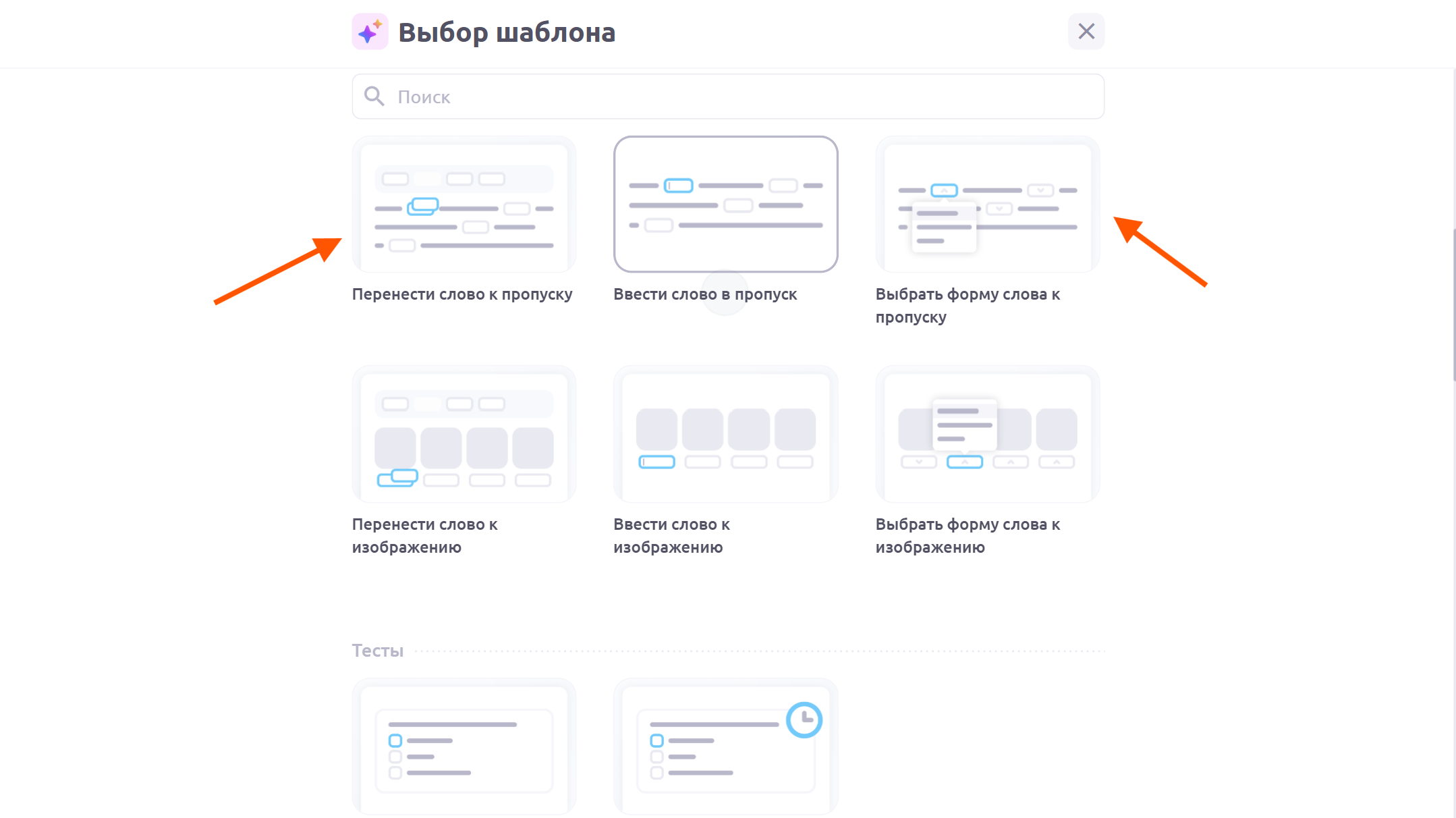
Task: Click the 'Ввести слово в пропуск' caption
Action: click(x=705, y=294)
